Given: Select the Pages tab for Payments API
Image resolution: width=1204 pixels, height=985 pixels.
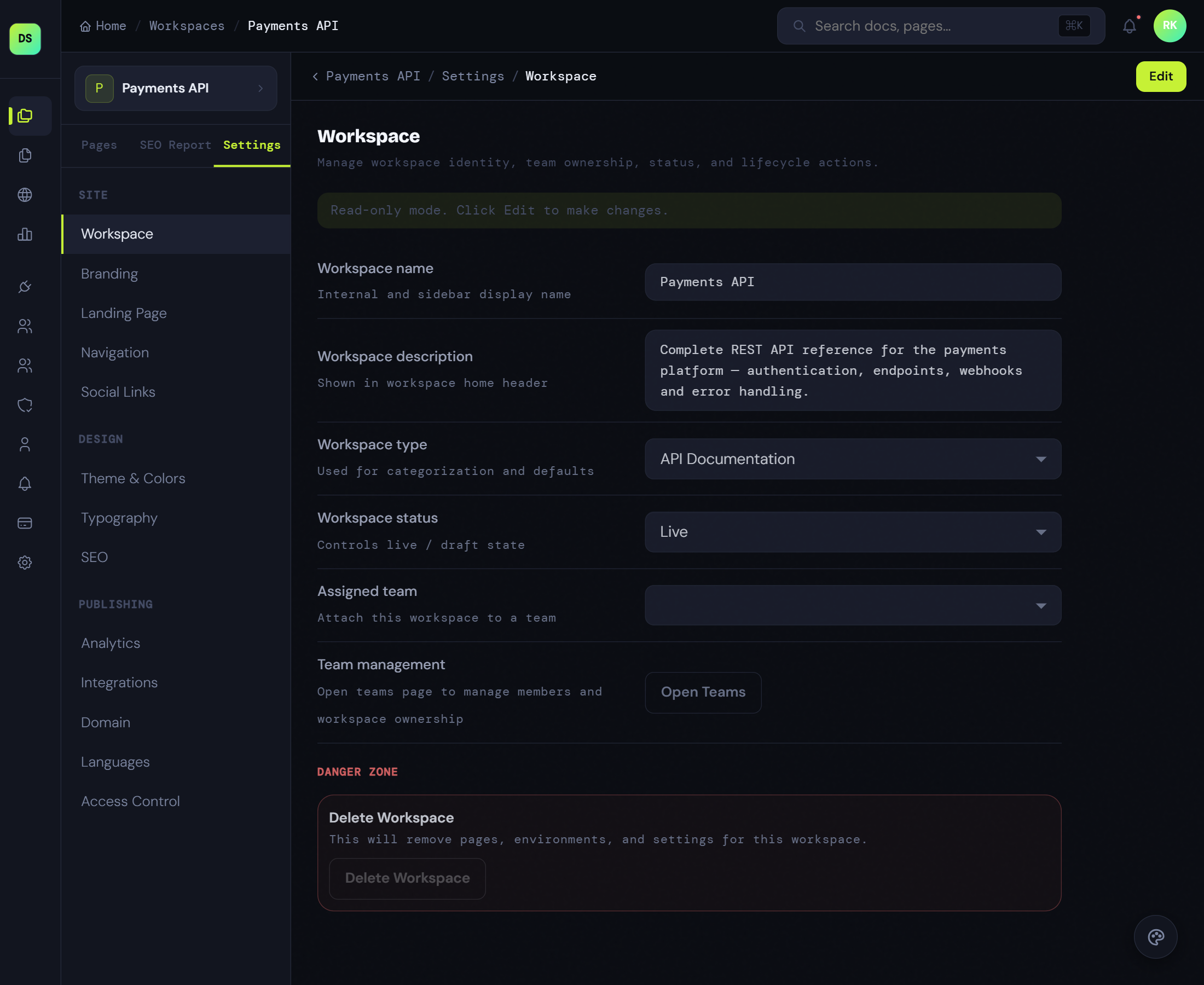Looking at the screenshot, I should [99, 144].
